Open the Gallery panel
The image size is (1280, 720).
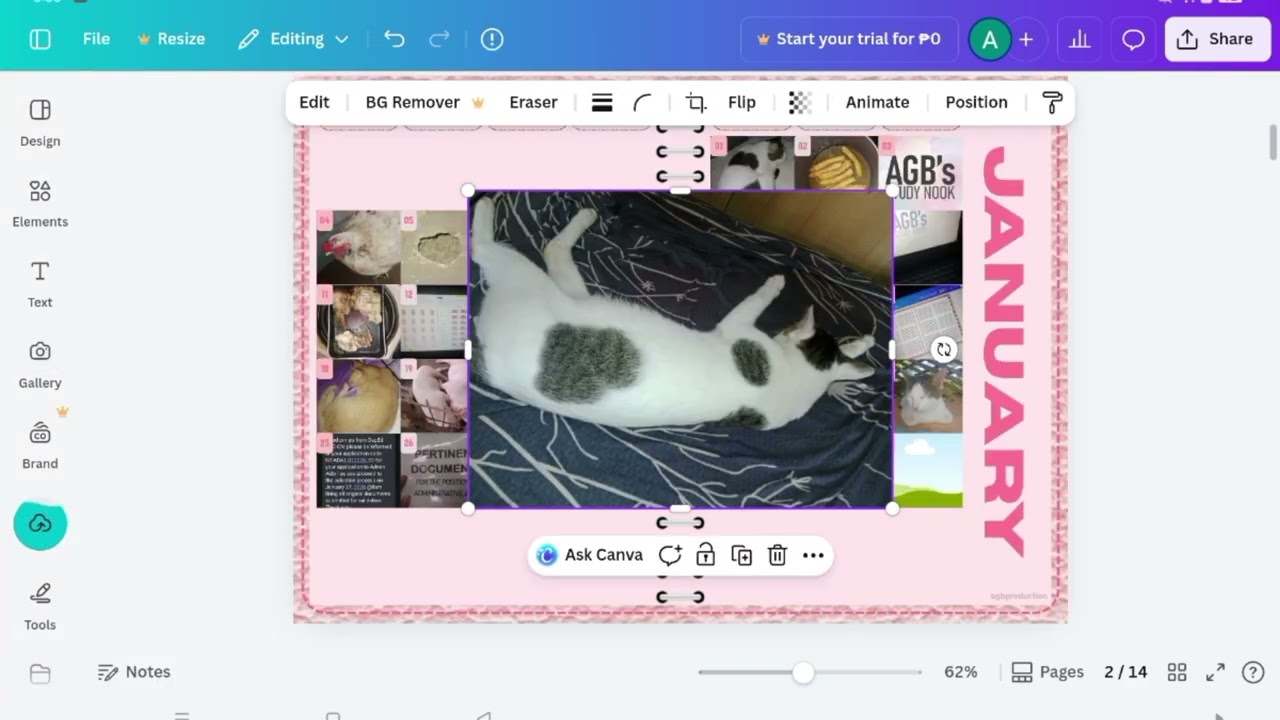click(x=40, y=364)
